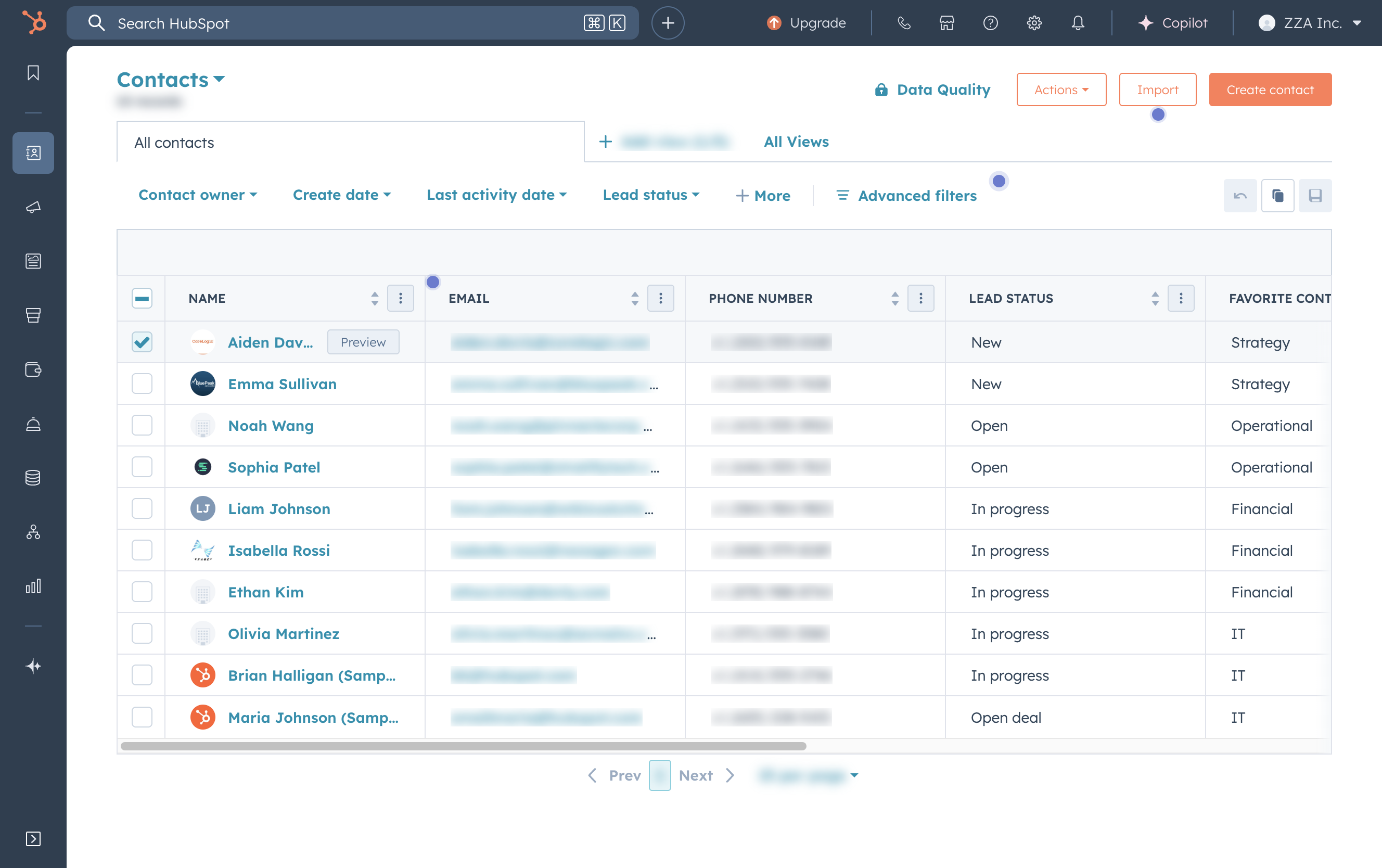The height and width of the screenshot is (868, 1382).
Task: Open EMAIL column options menu
Action: pos(661,298)
